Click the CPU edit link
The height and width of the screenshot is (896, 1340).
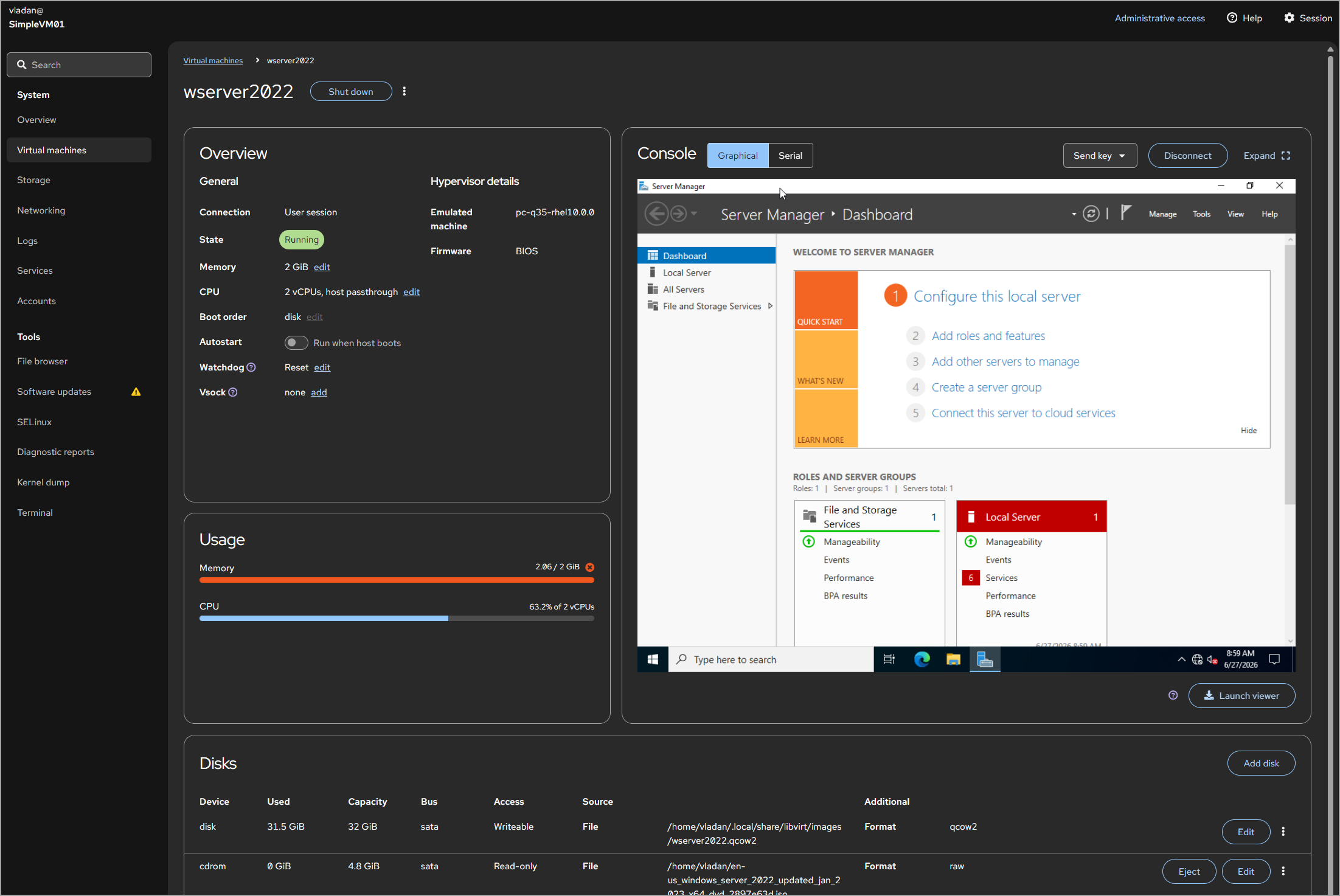click(412, 292)
